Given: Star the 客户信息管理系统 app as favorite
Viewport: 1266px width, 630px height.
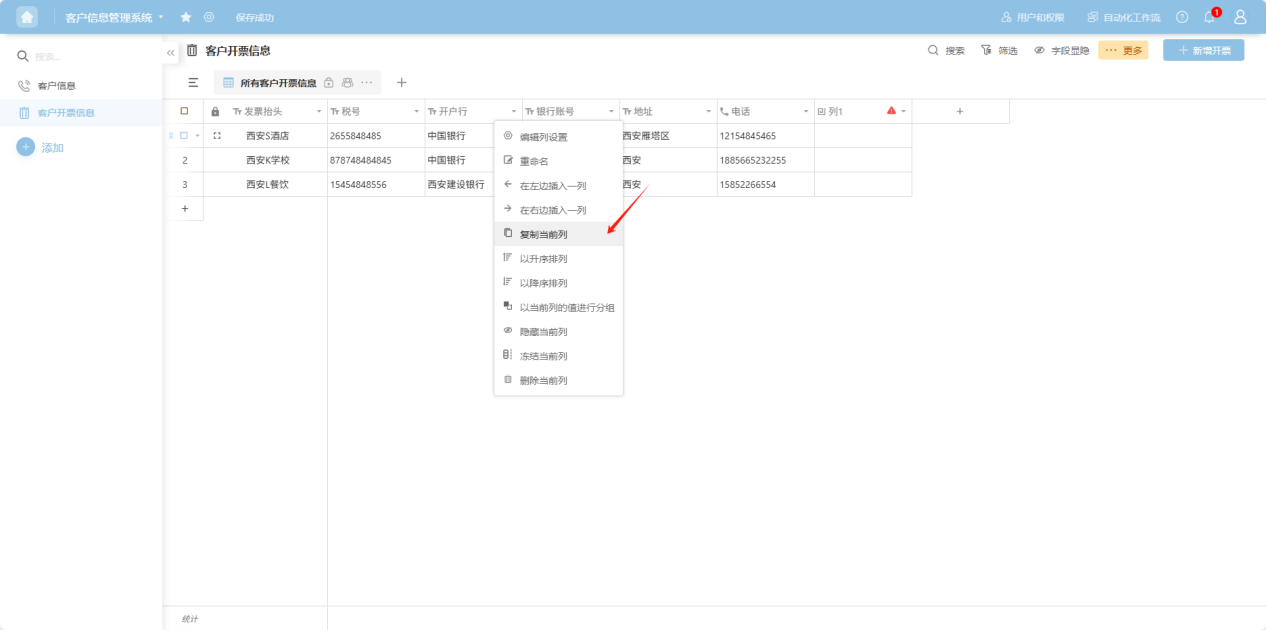Looking at the screenshot, I should pos(186,17).
